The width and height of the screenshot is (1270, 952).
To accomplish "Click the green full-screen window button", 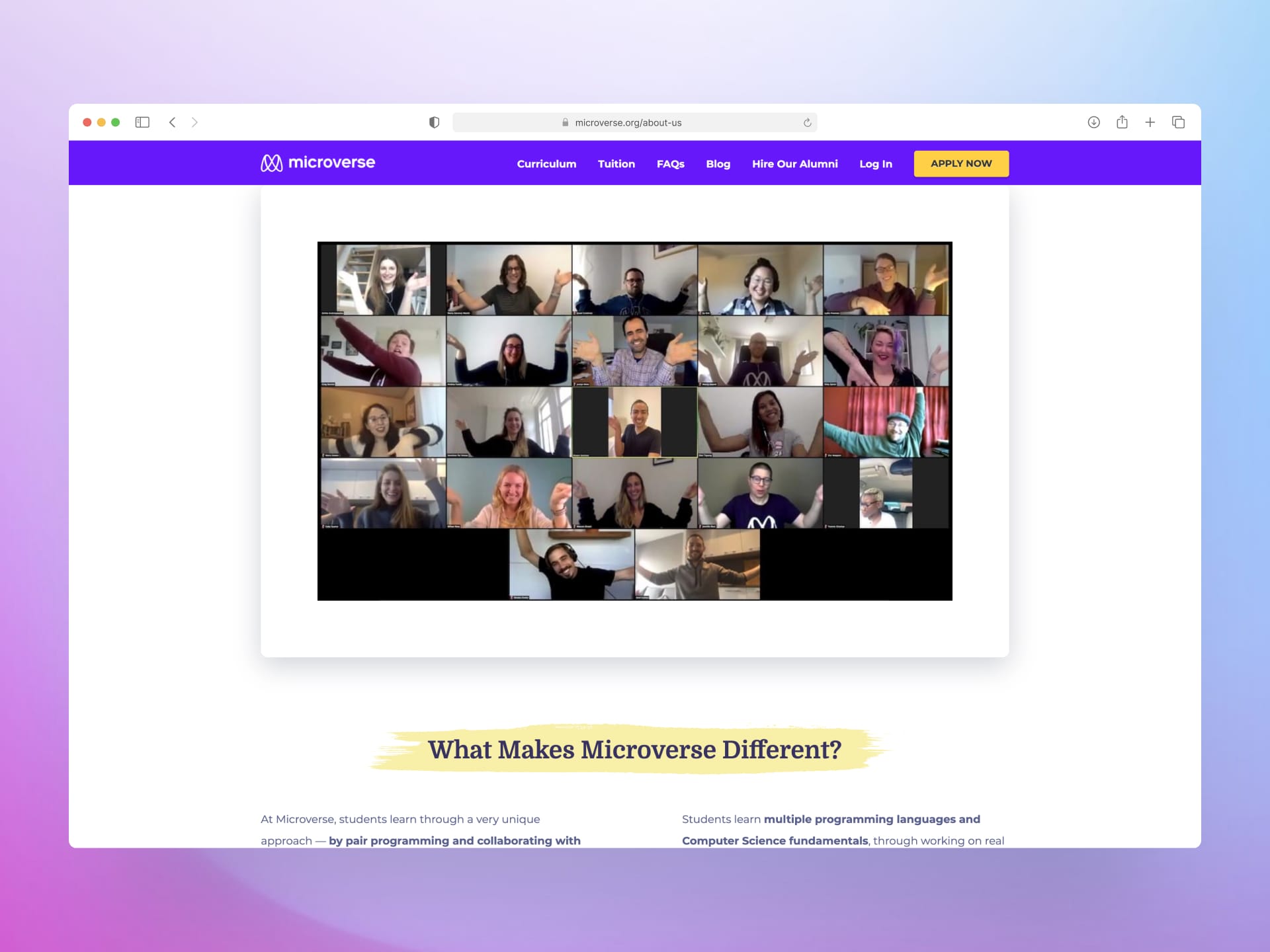I will [116, 122].
